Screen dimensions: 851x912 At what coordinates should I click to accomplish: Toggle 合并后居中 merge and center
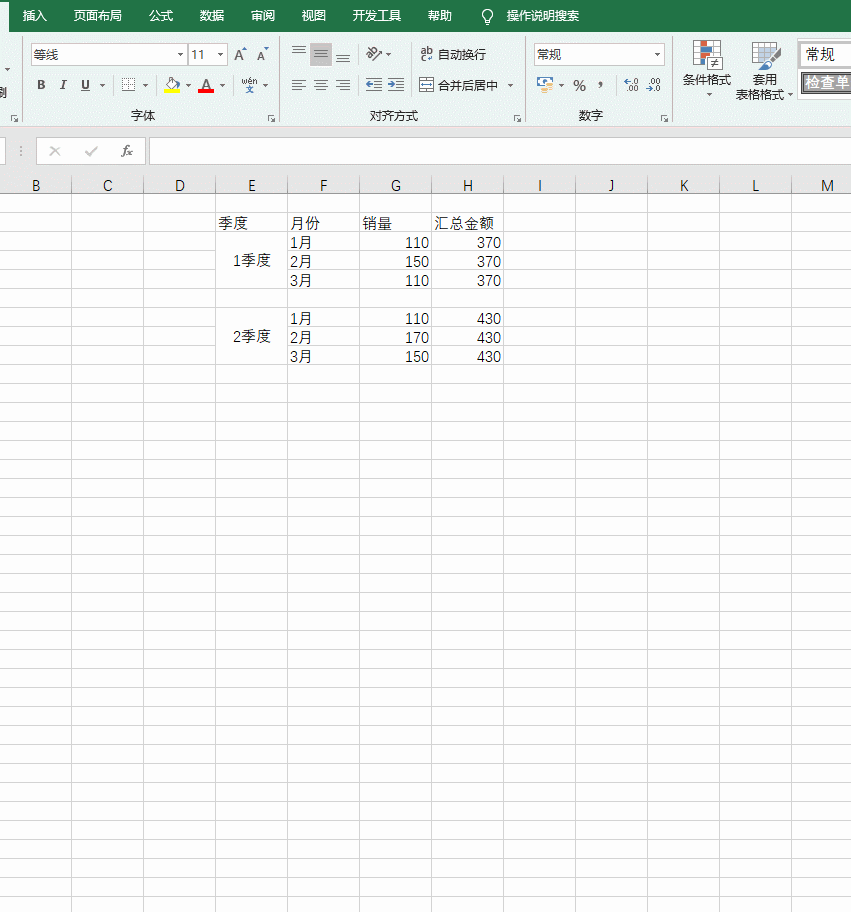click(460, 85)
